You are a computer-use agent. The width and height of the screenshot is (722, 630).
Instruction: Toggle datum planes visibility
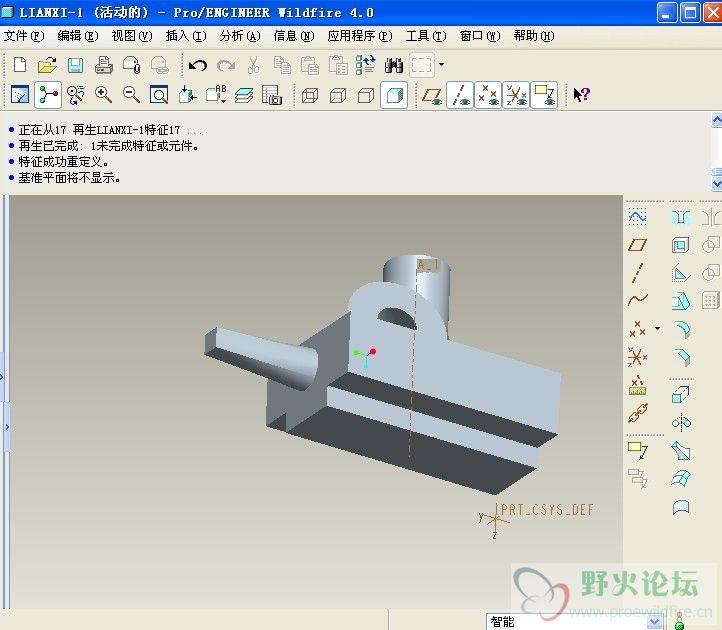pyautogui.click(x=432, y=95)
